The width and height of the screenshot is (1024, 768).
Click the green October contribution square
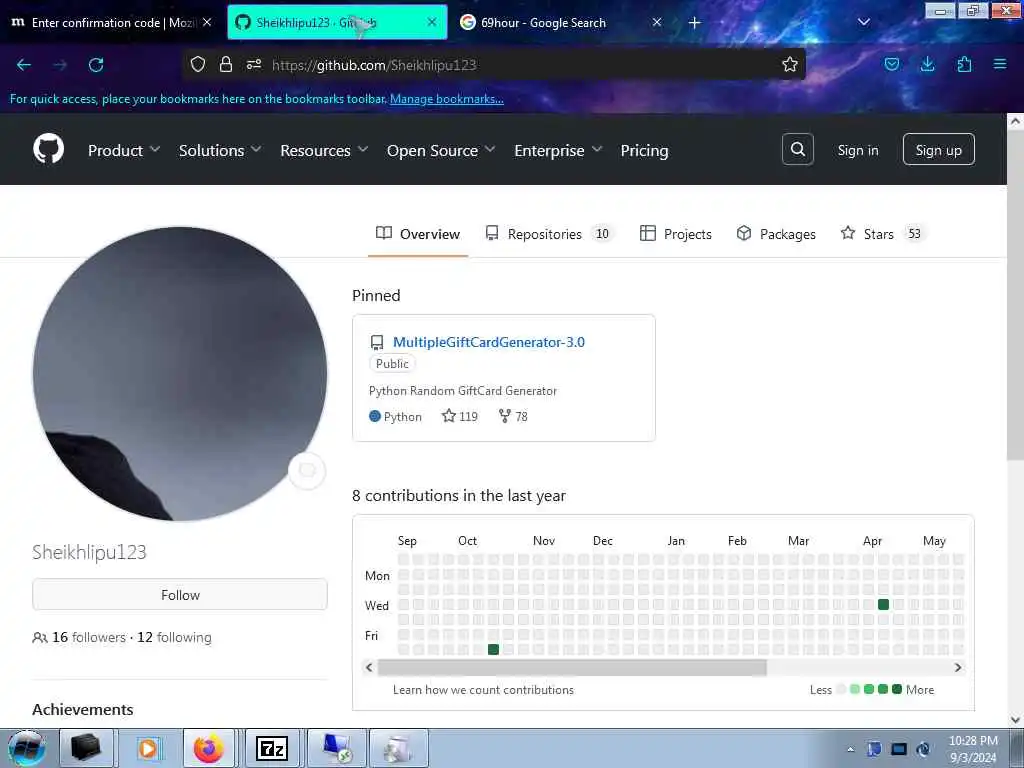click(493, 649)
